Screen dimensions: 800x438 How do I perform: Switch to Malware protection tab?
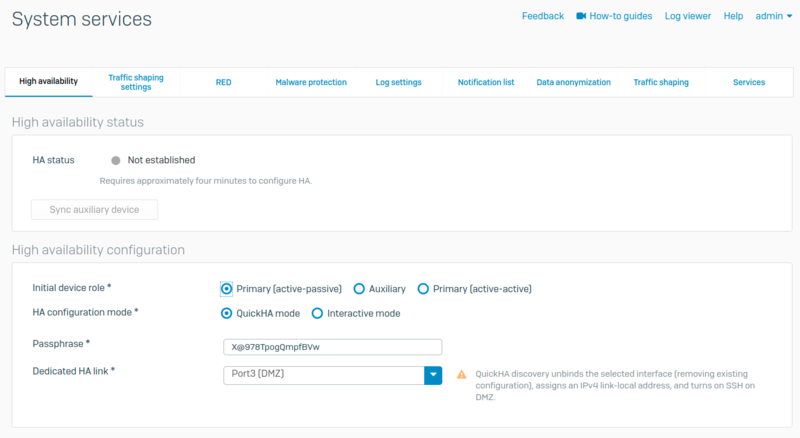coord(311,82)
